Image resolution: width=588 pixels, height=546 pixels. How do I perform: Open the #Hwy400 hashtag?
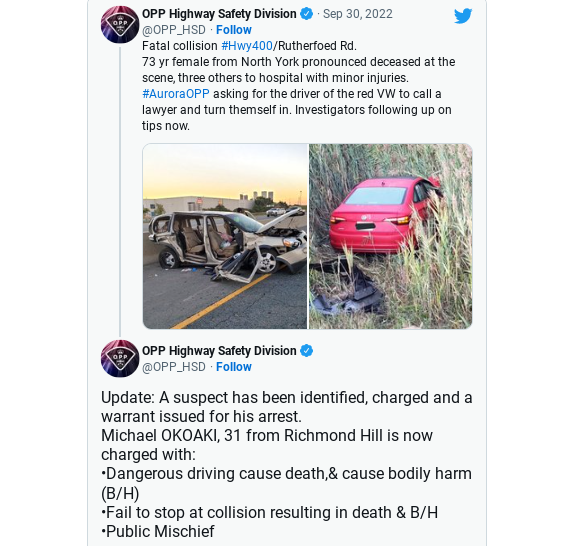(x=247, y=46)
